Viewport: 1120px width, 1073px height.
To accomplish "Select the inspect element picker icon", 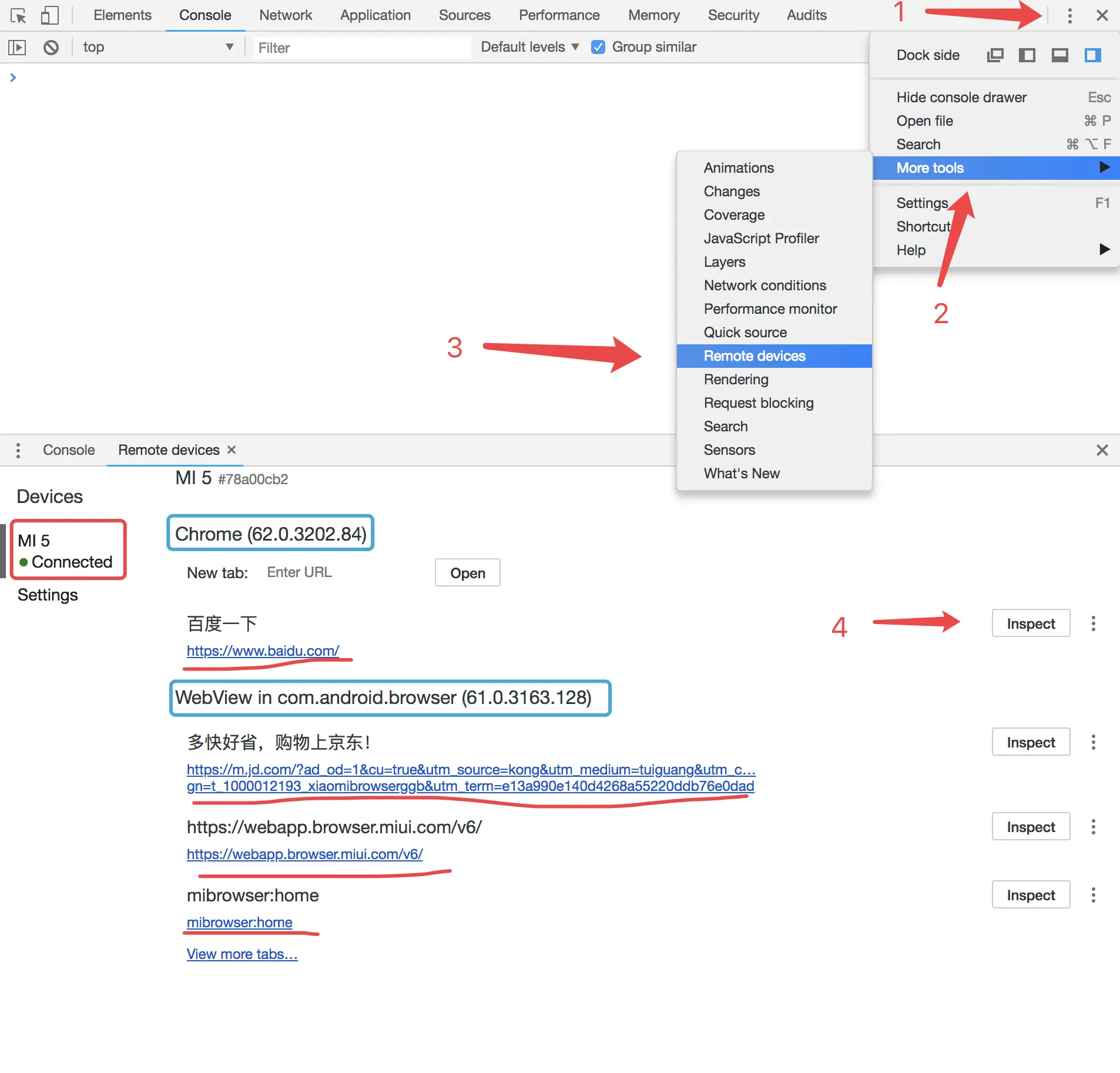I will 18,16.
